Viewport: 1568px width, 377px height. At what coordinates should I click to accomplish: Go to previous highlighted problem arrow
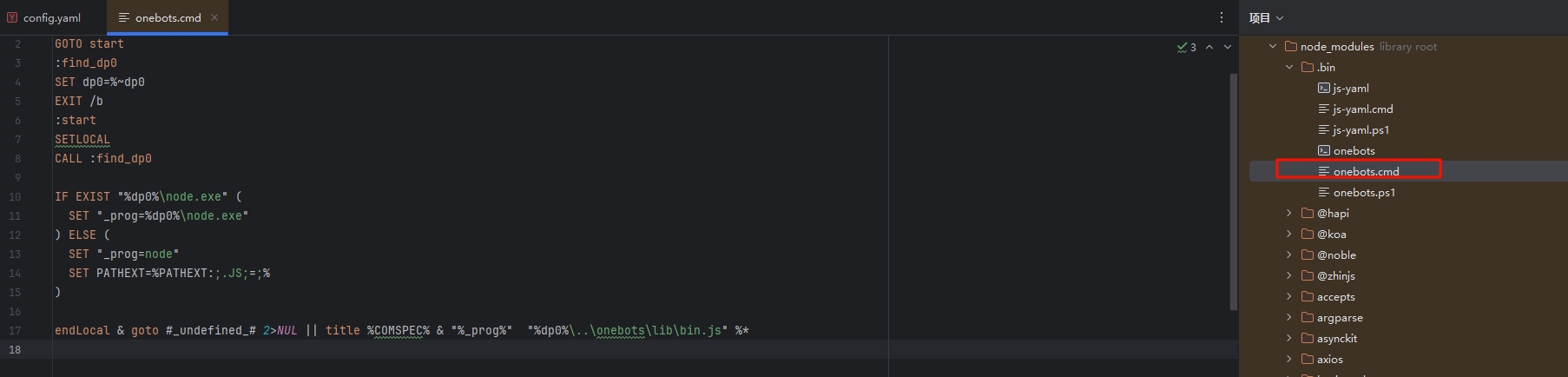(x=1209, y=47)
